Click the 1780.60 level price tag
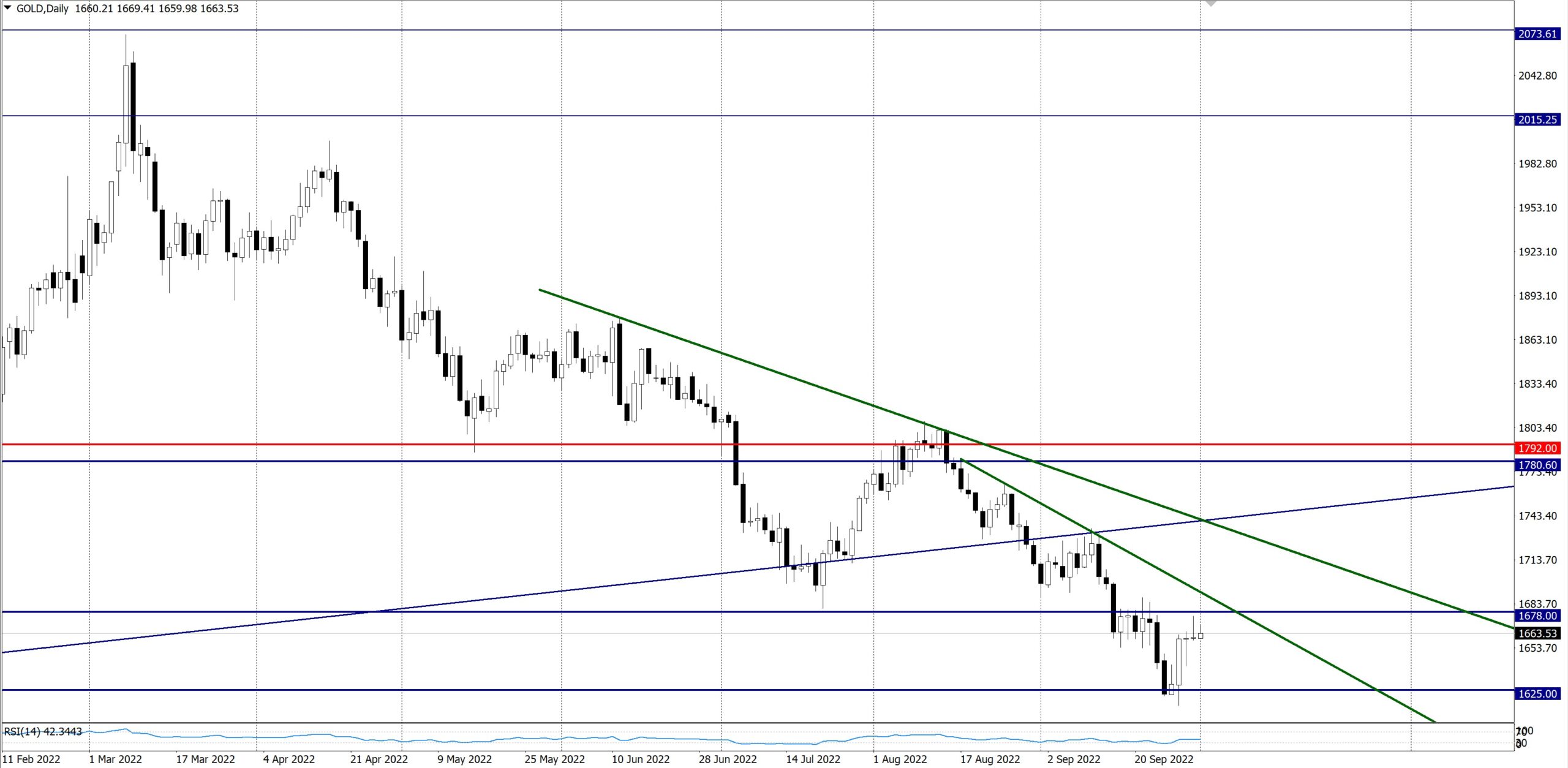The height and width of the screenshot is (768, 1568). pyautogui.click(x=1537, y=465)
